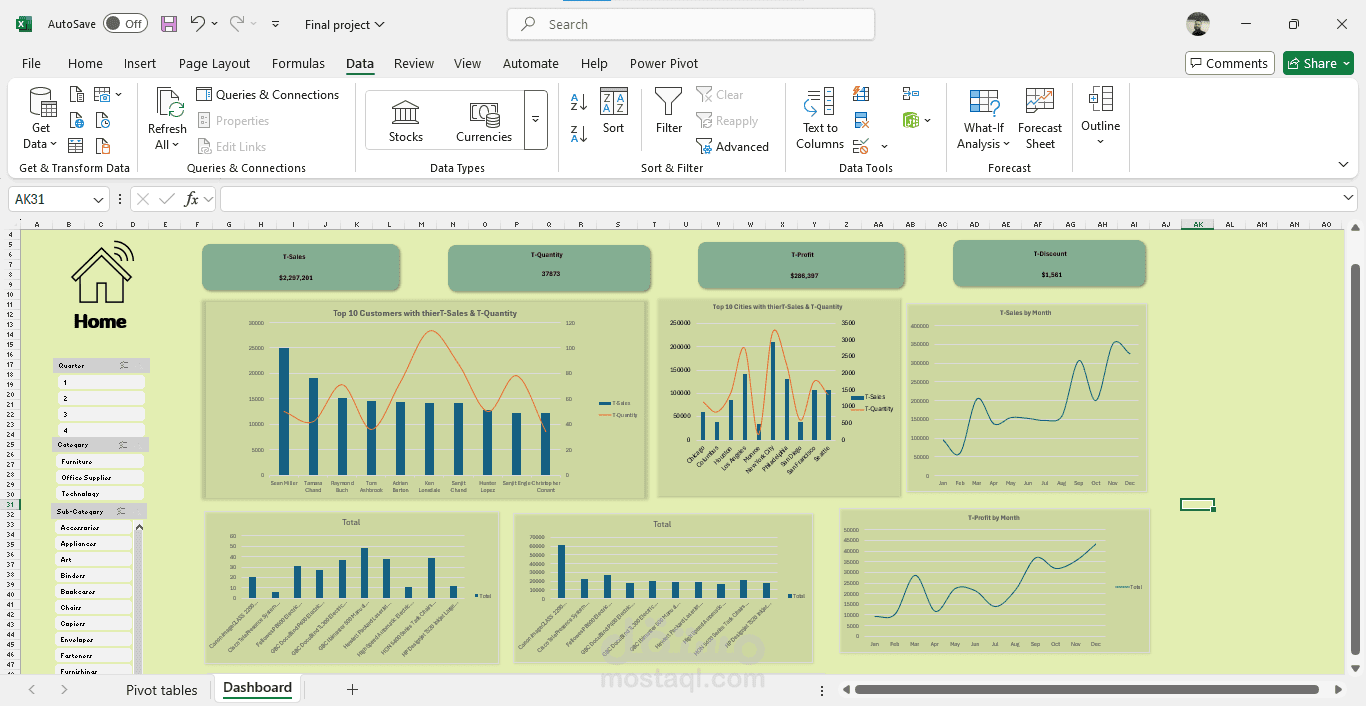Viewport: 1366px width, 707px height.
Task: Open the Remove Duplicates tool
Action: pyautogui.click(x=861, y=119)
